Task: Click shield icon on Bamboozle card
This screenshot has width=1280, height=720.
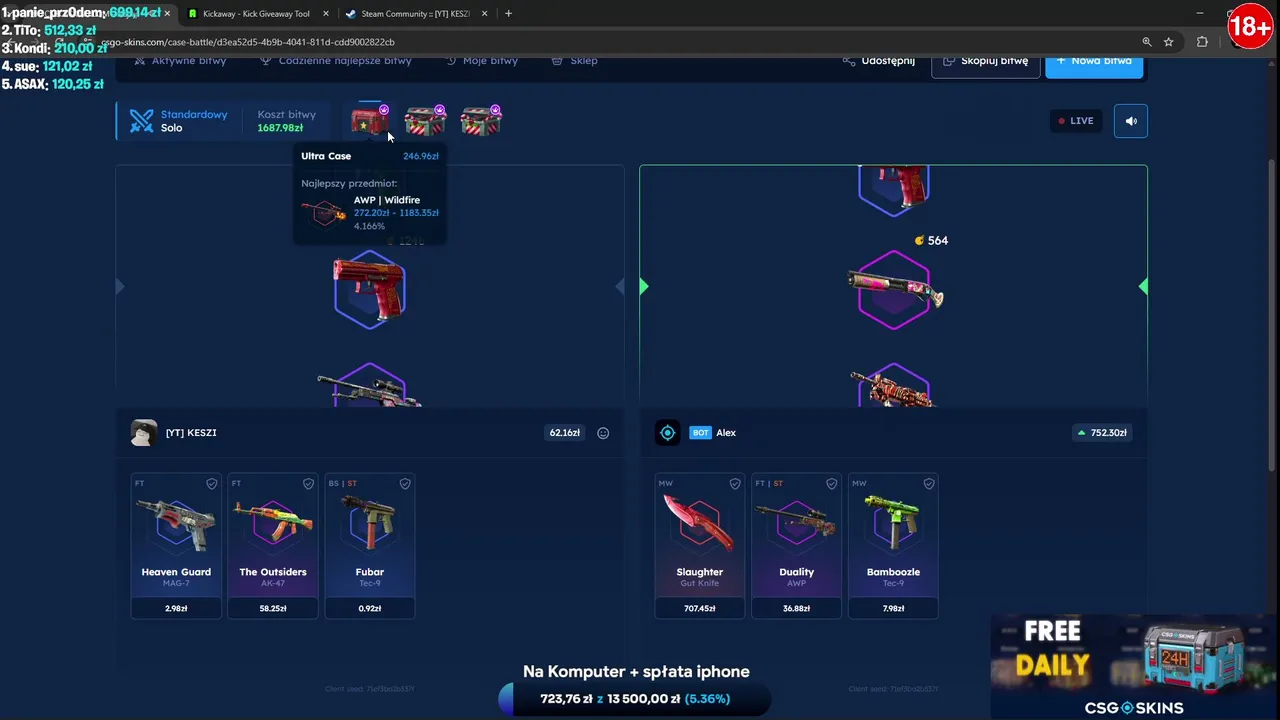Action: (x=929, y=484)
